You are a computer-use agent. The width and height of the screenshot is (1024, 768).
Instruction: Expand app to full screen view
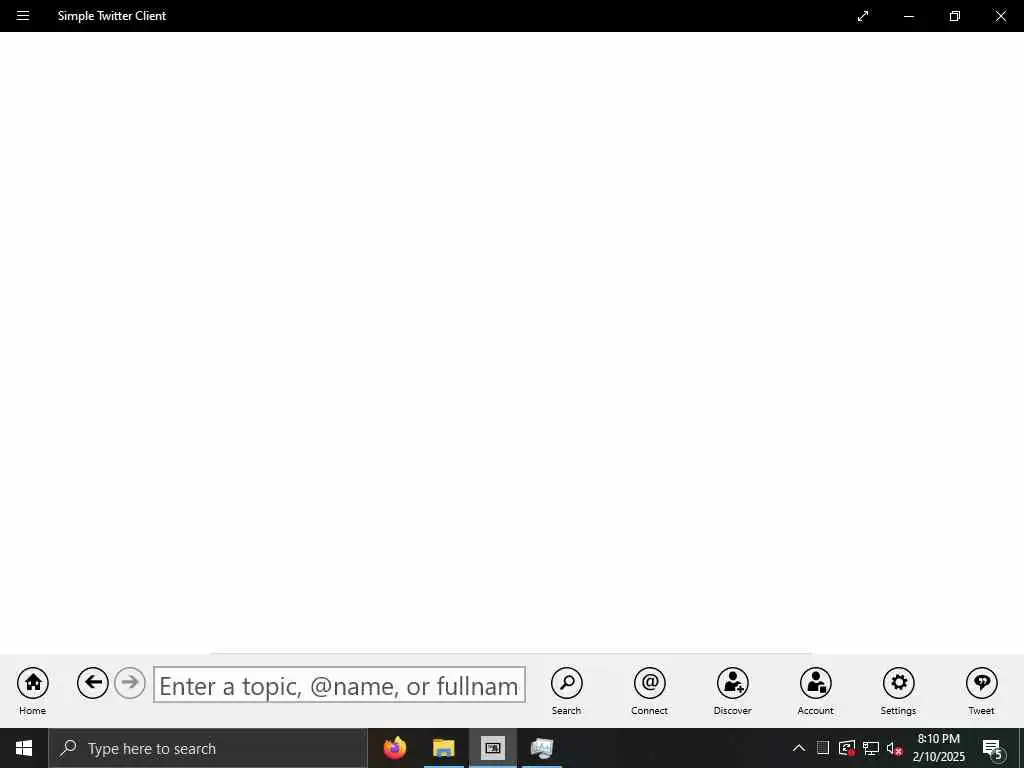tap(863, 16)
